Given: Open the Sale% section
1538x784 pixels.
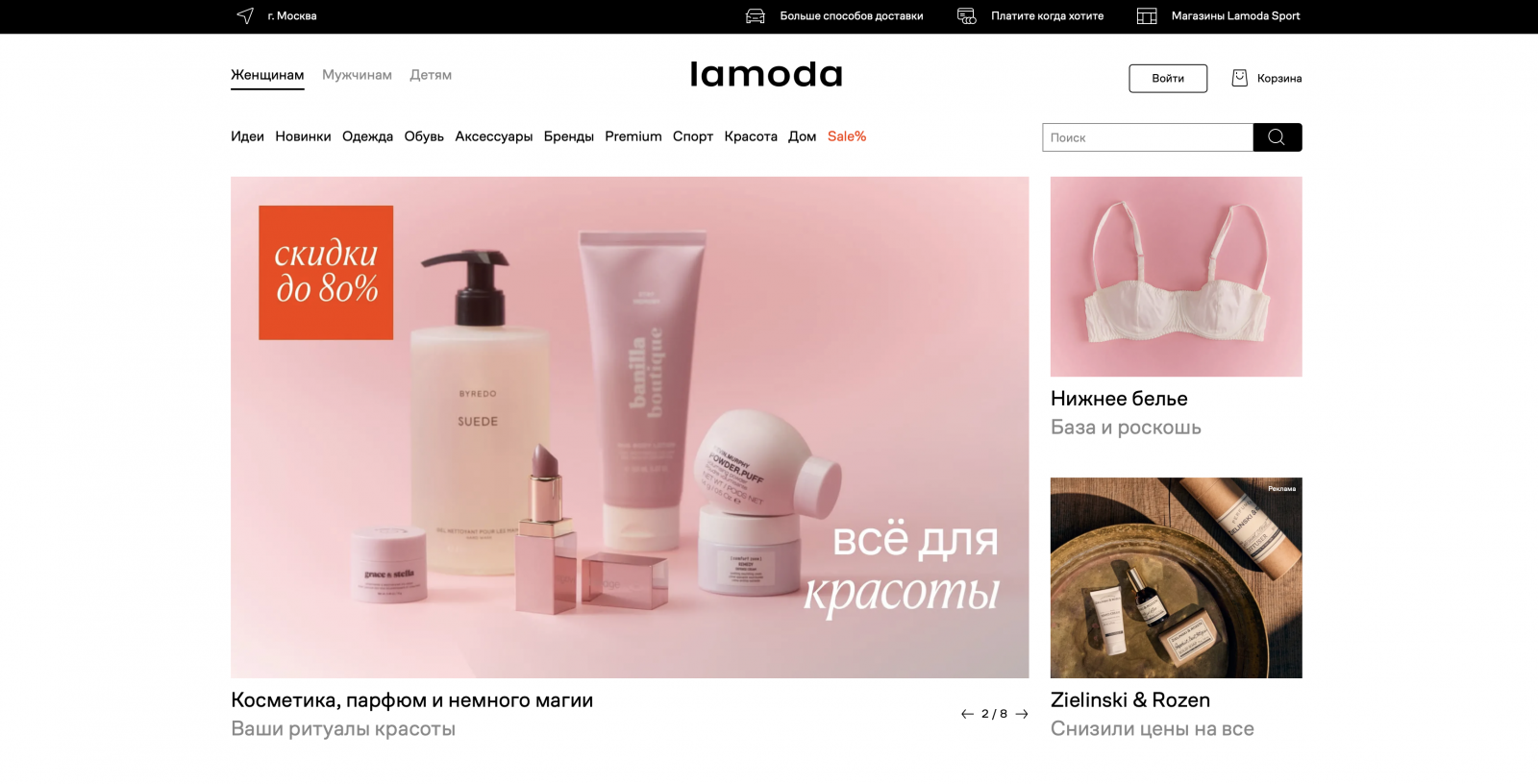Looking at the screenshot, I should click(x=847, y=136).
